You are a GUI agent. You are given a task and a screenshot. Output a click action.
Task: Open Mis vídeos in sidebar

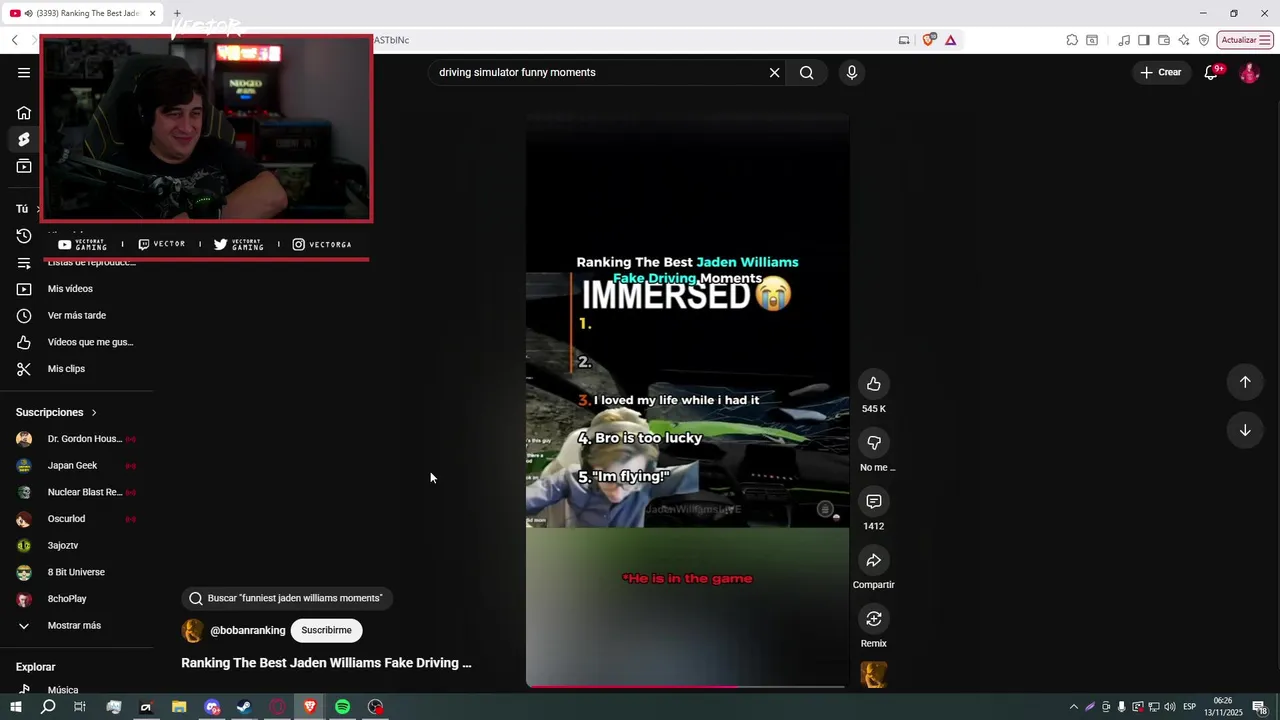[70, 289]
